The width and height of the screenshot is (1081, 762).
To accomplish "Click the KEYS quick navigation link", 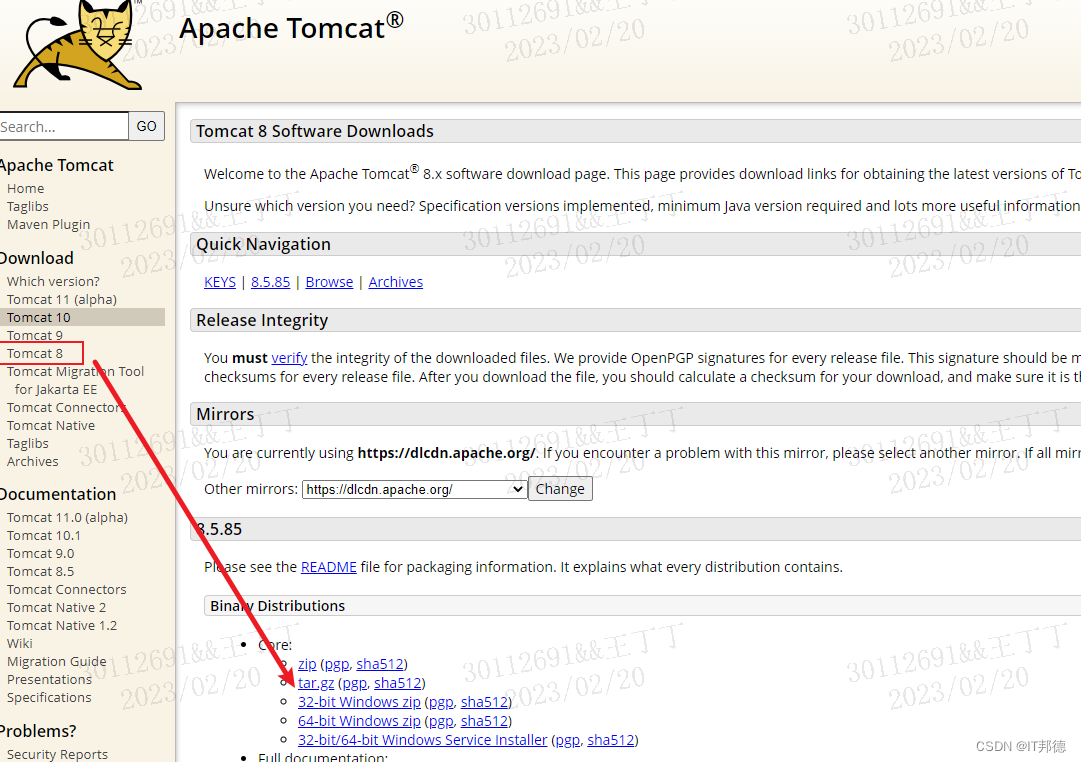I will coord(220,282).
